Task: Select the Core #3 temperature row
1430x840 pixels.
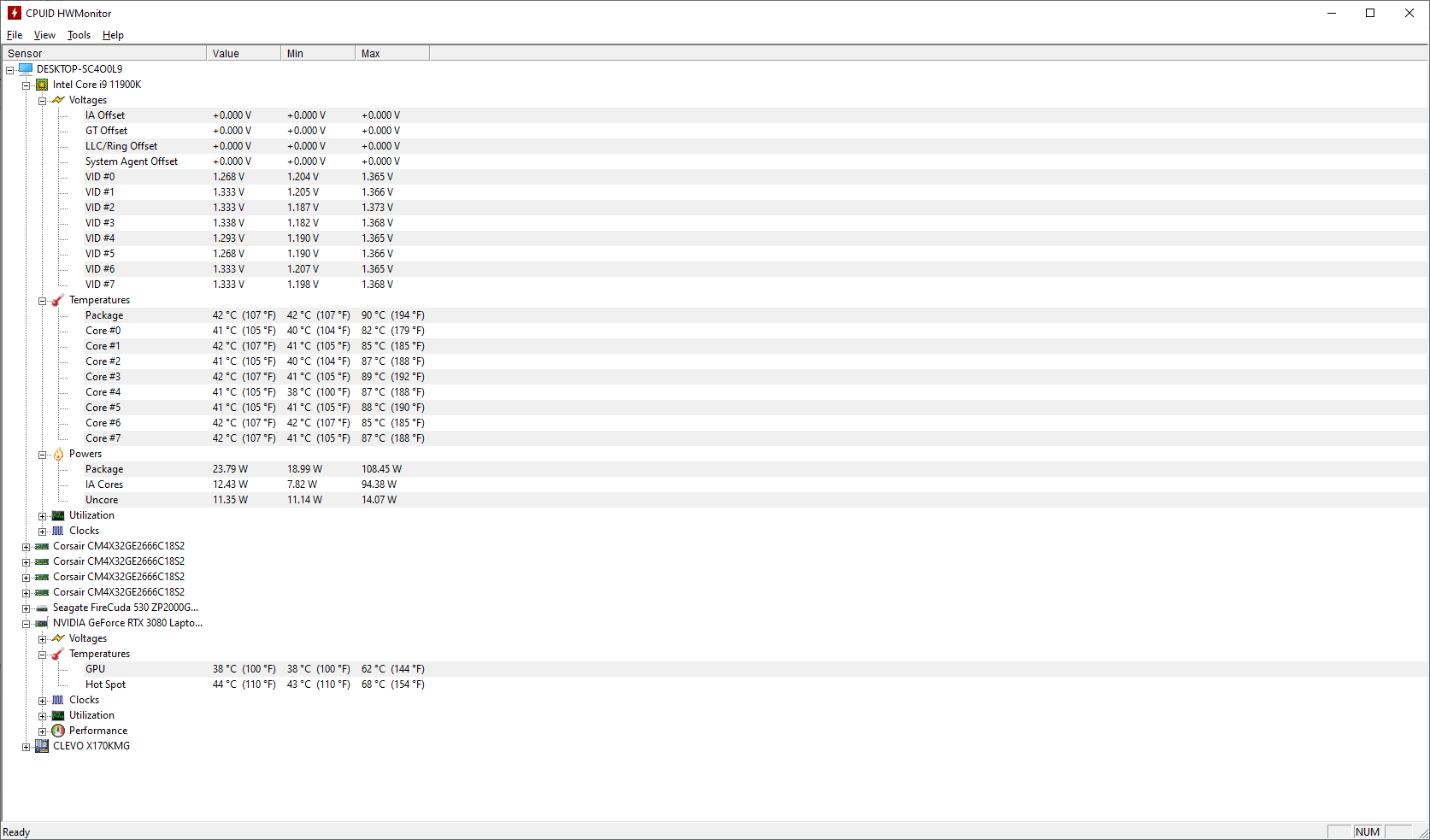Action: click(x=715, y=377)
